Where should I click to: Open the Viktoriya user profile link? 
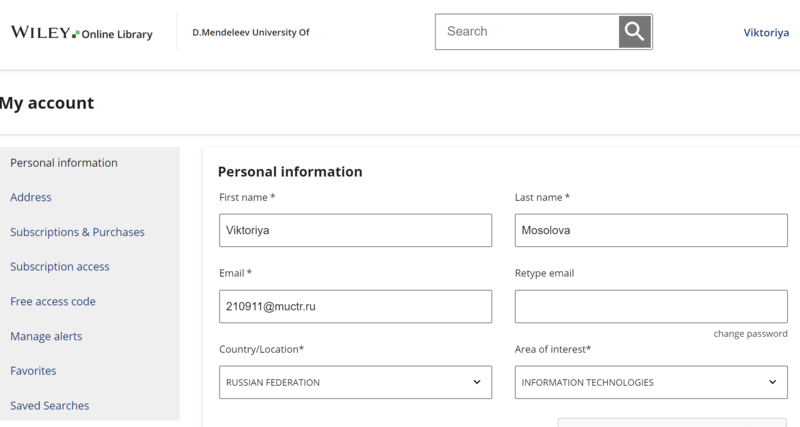[x=766, y=33]
